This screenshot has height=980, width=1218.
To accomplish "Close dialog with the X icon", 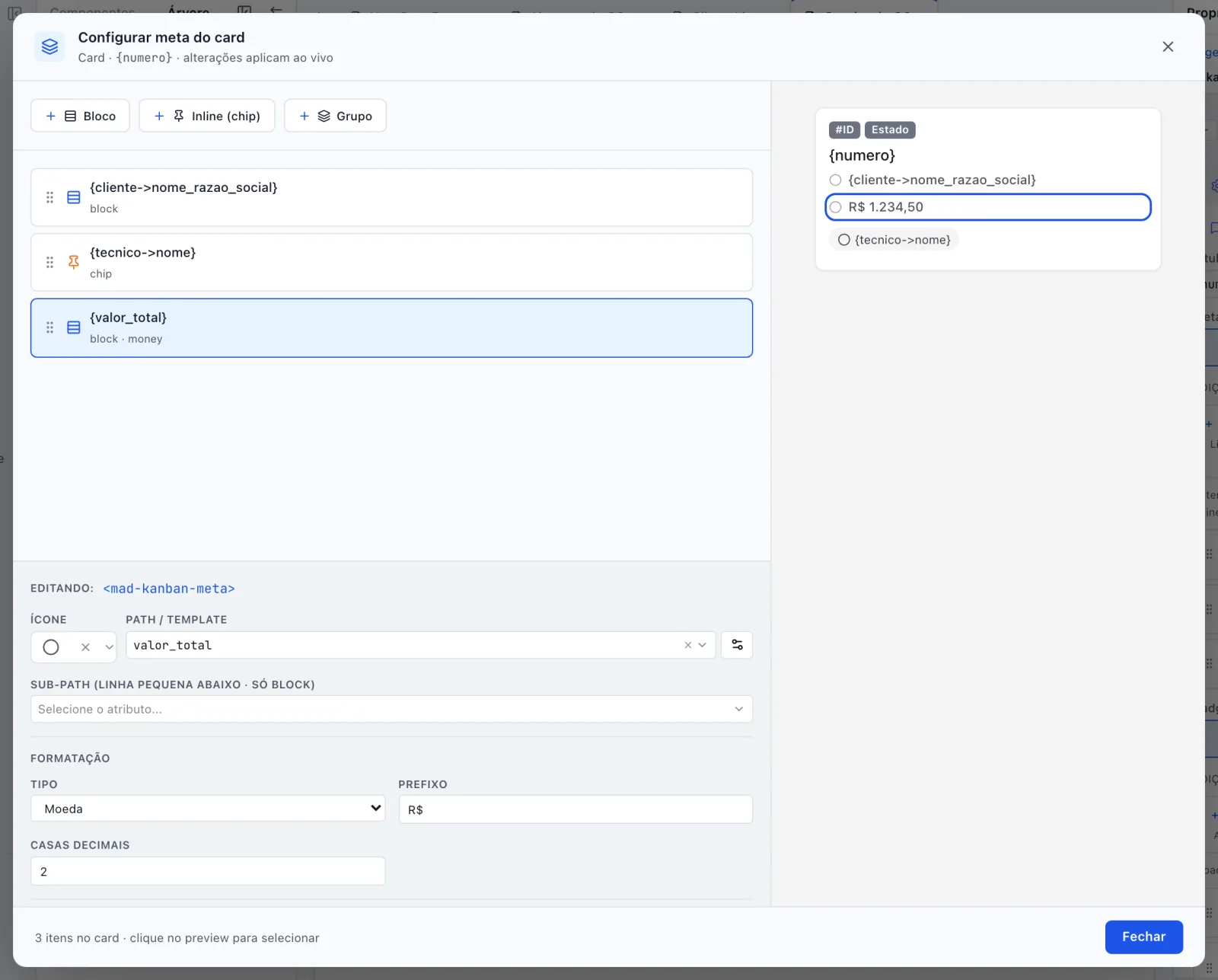I will (x=1168, y=46).
